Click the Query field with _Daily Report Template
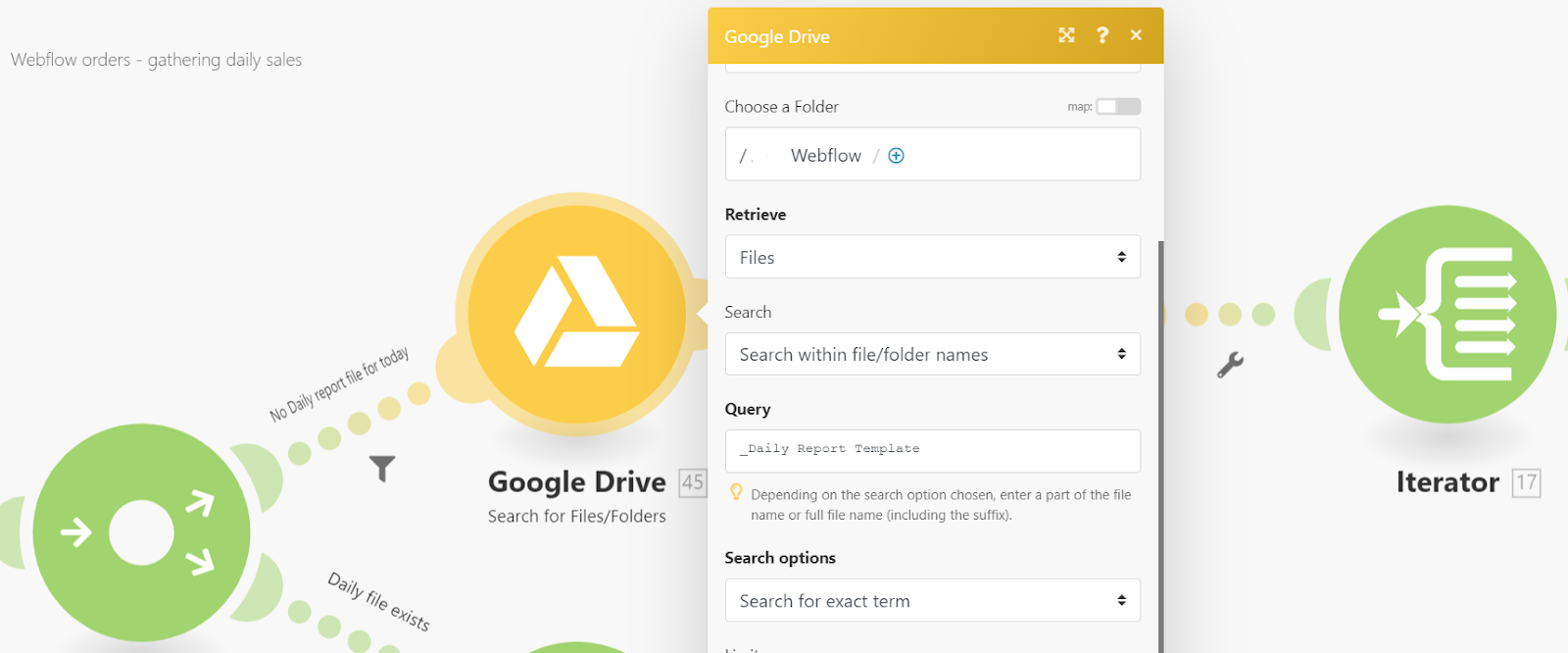Image resolution: width=1568 pixels, height=653 pixels. (932, 450)
